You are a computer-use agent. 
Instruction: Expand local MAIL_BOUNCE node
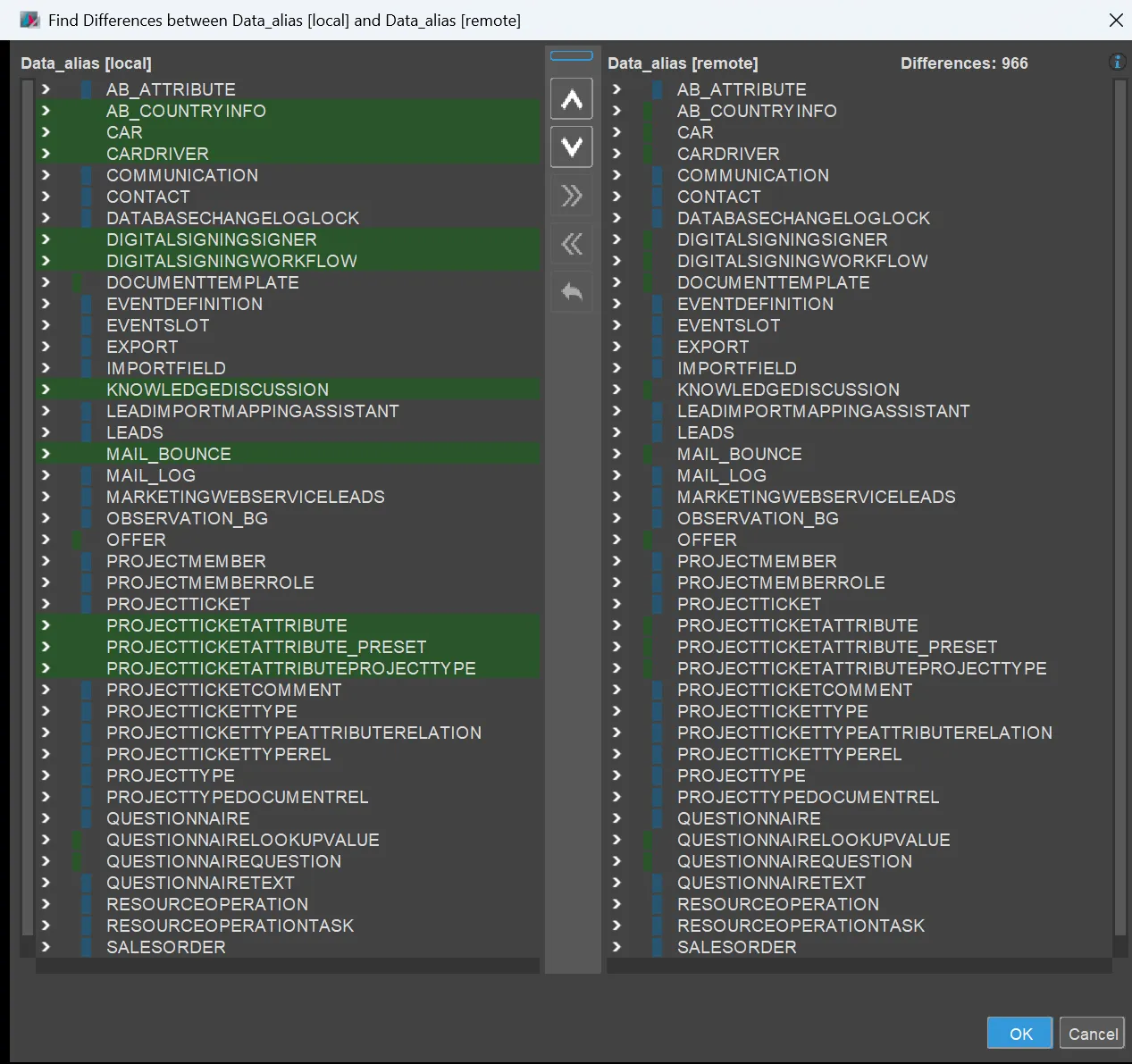[46, 454]
